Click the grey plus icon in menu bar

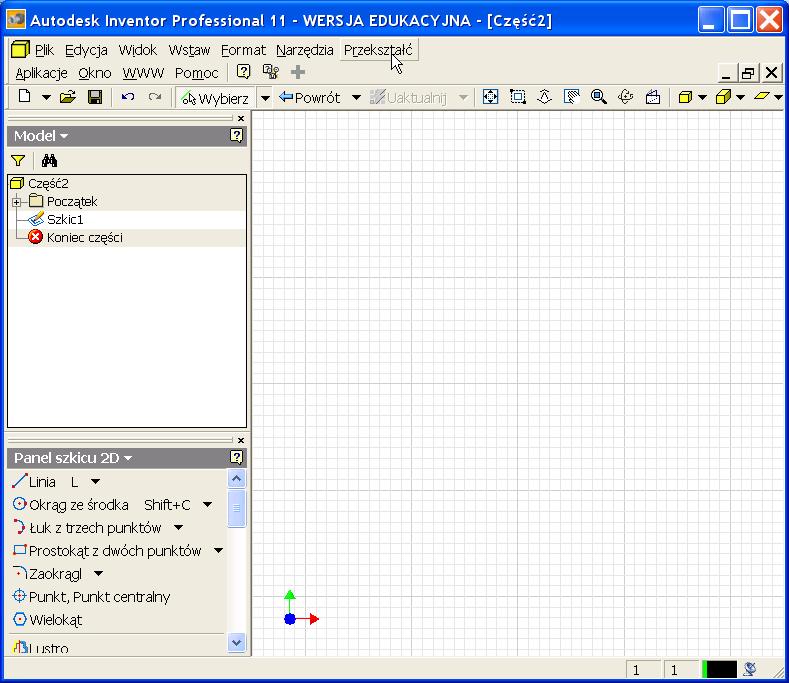(x=298, y=72)
